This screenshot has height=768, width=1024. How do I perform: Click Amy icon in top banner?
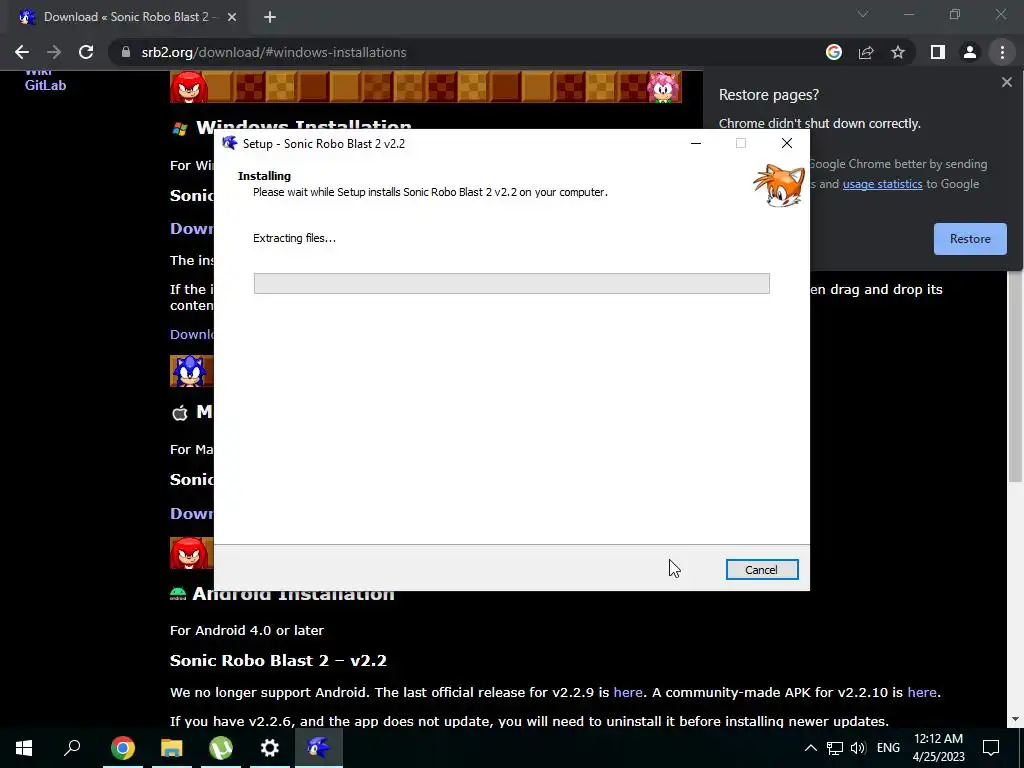663,87
